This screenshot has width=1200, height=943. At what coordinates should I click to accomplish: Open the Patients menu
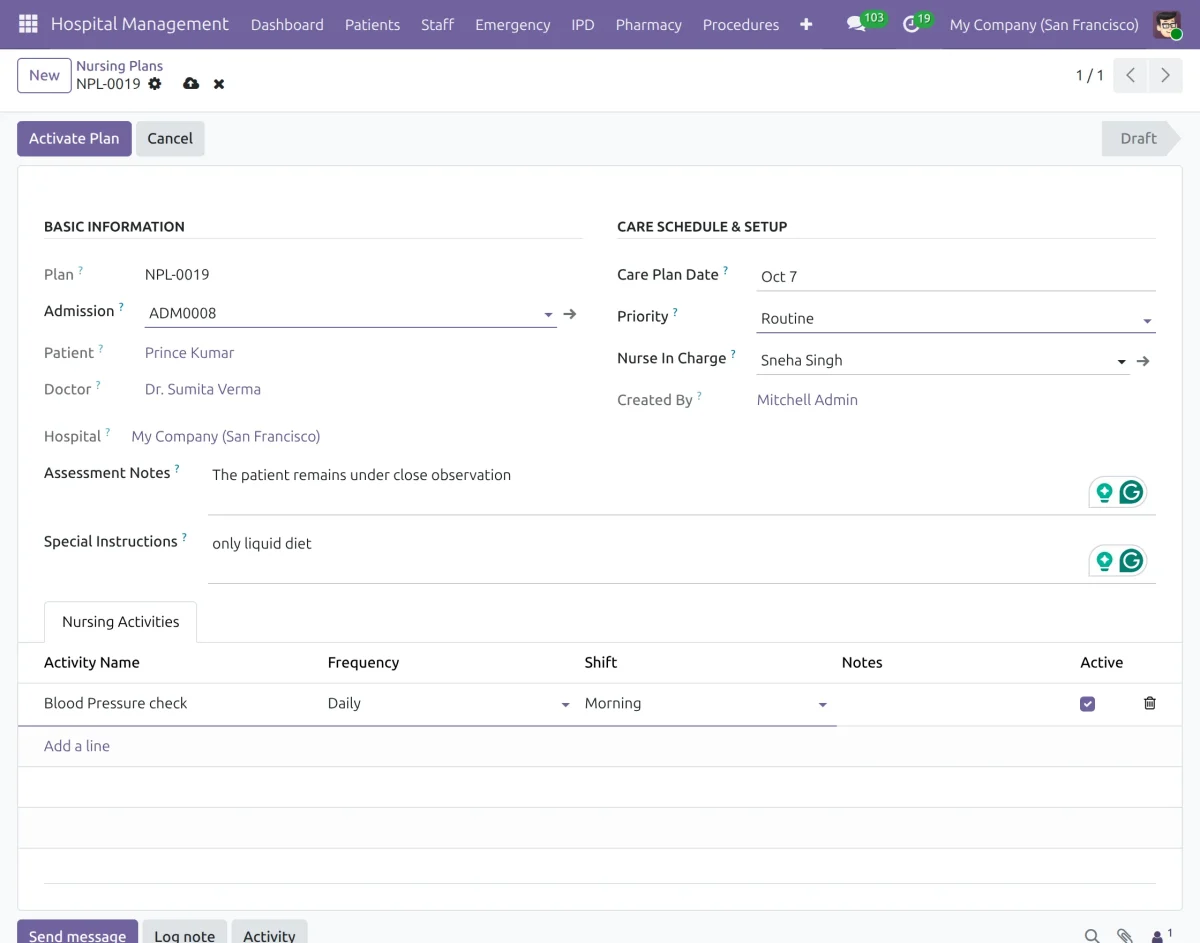[372, 24]
